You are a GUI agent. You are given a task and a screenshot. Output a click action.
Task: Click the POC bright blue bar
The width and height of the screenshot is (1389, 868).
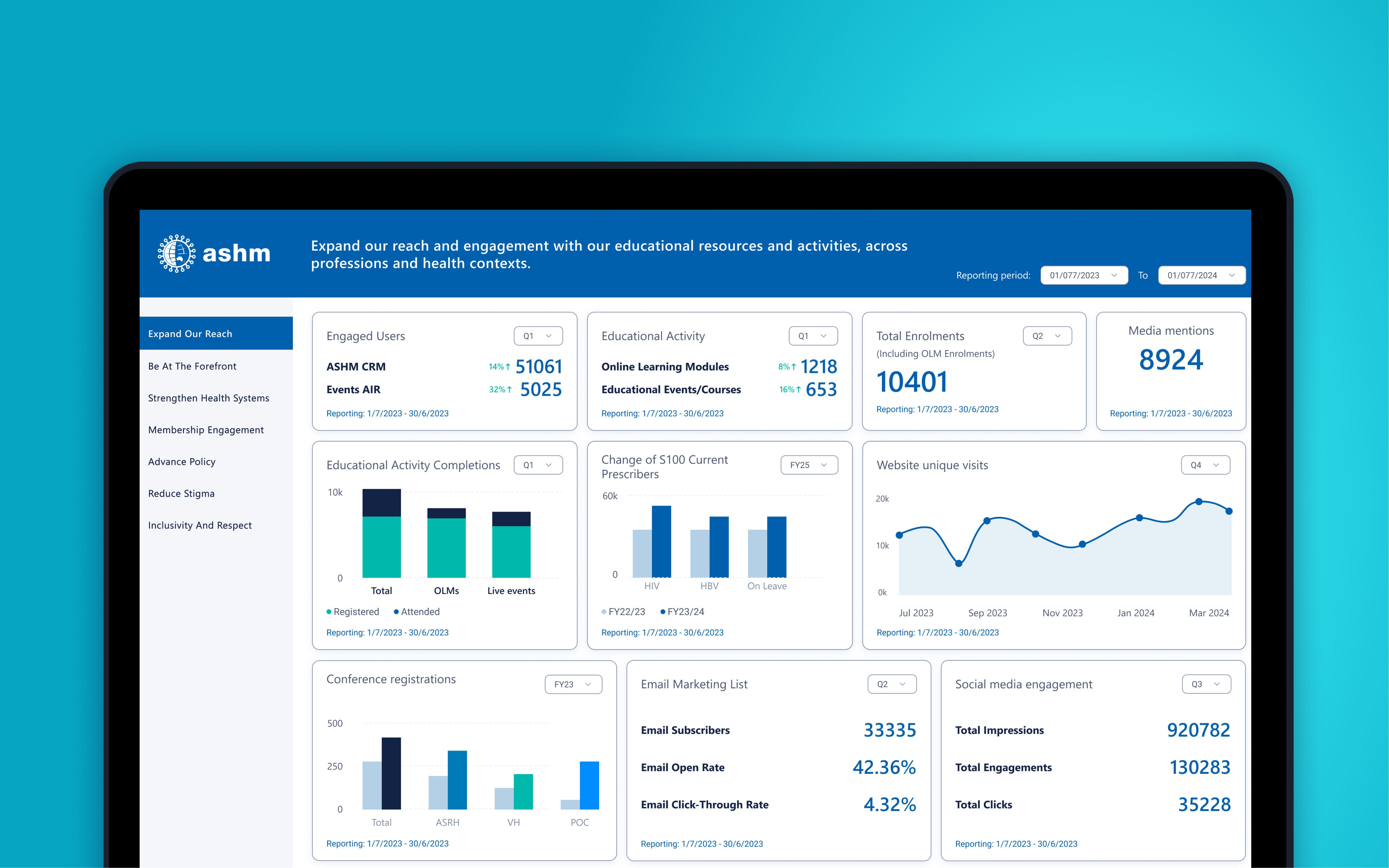pos(589,785)
